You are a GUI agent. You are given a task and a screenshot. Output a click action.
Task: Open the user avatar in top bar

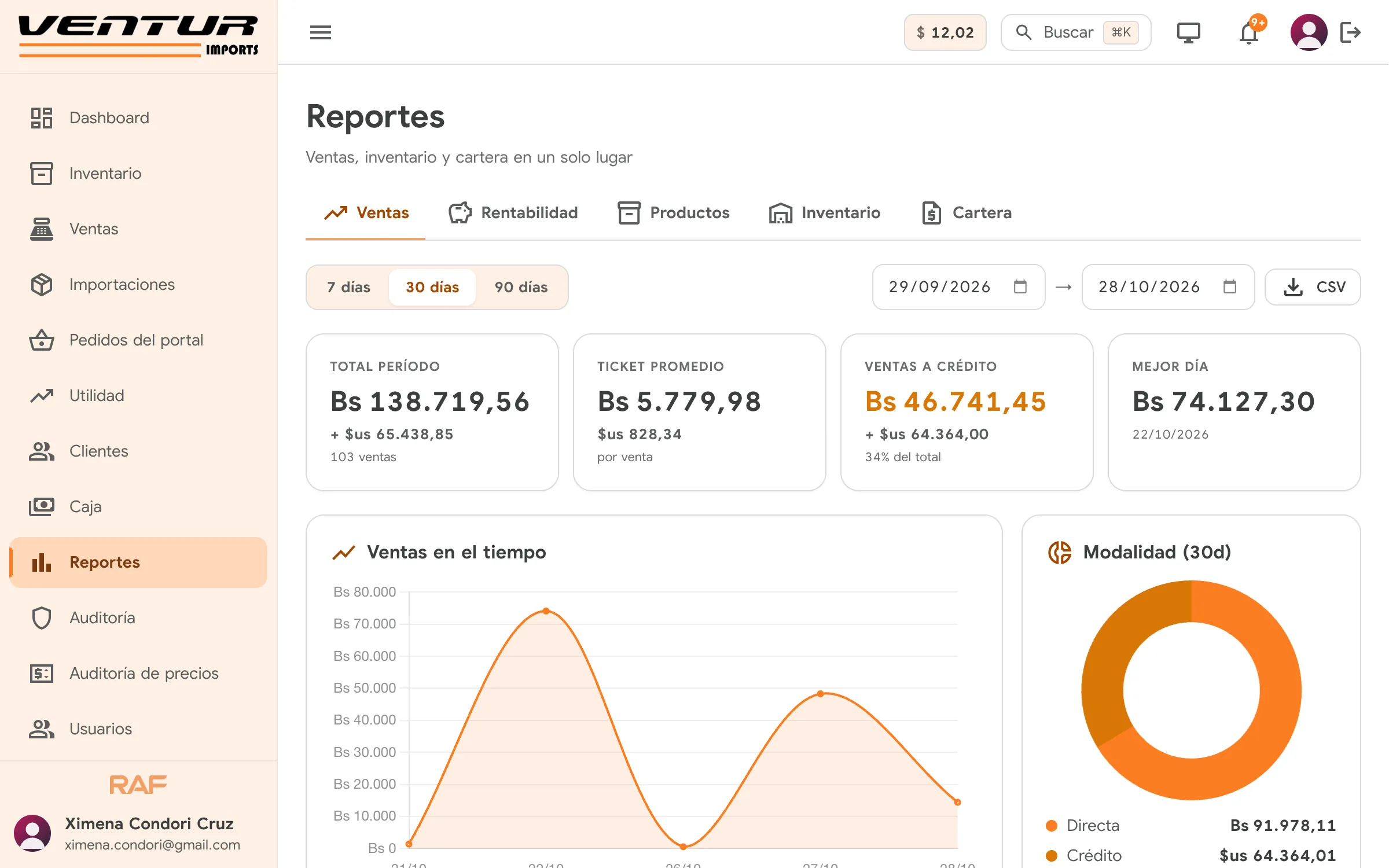pyautogui.click(x=1309, y=32)
